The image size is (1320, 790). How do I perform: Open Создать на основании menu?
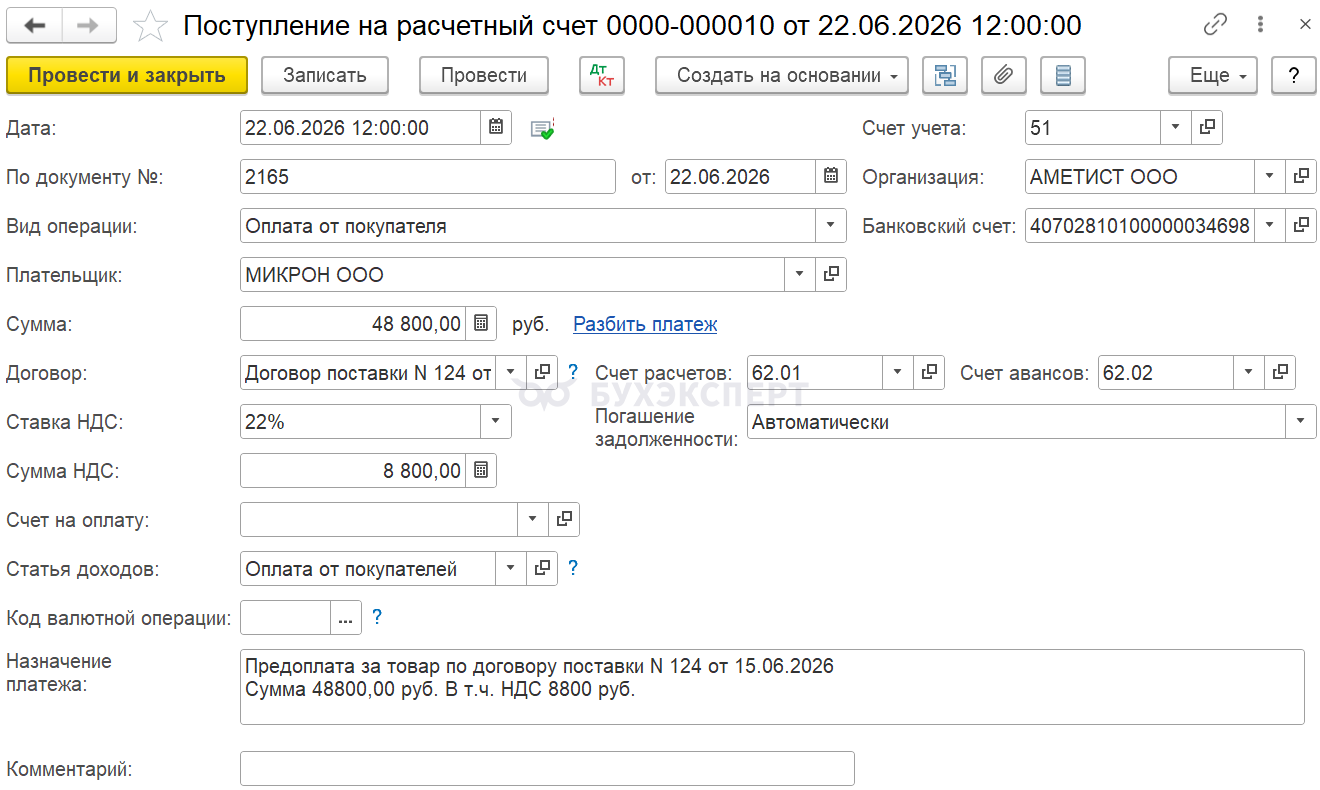(781, 75)
